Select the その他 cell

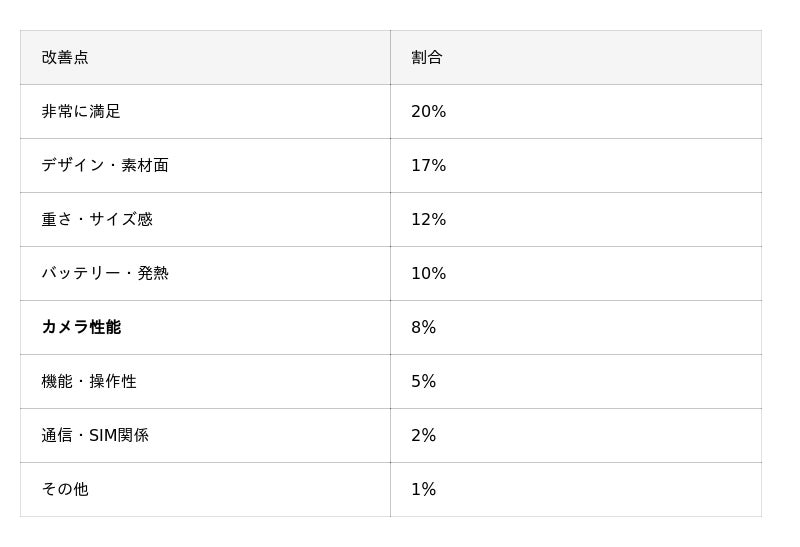pos(65,490)
